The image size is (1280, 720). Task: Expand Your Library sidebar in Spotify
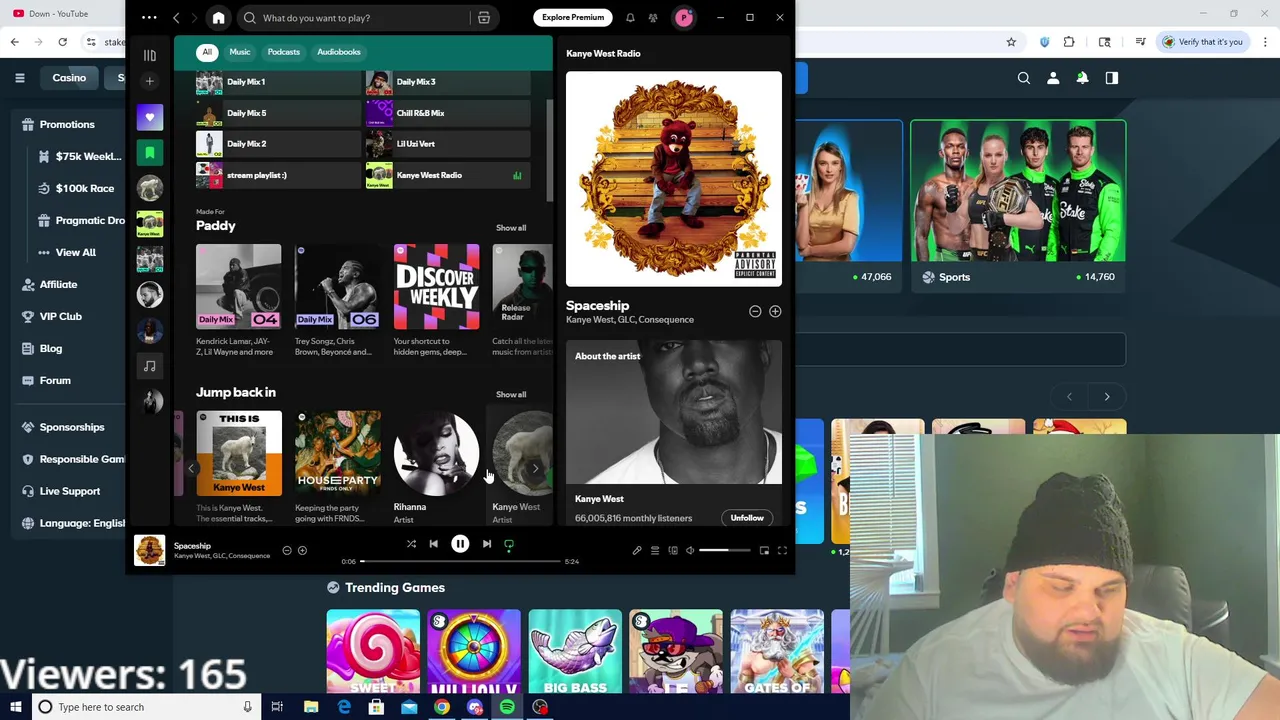pos(150,55)
